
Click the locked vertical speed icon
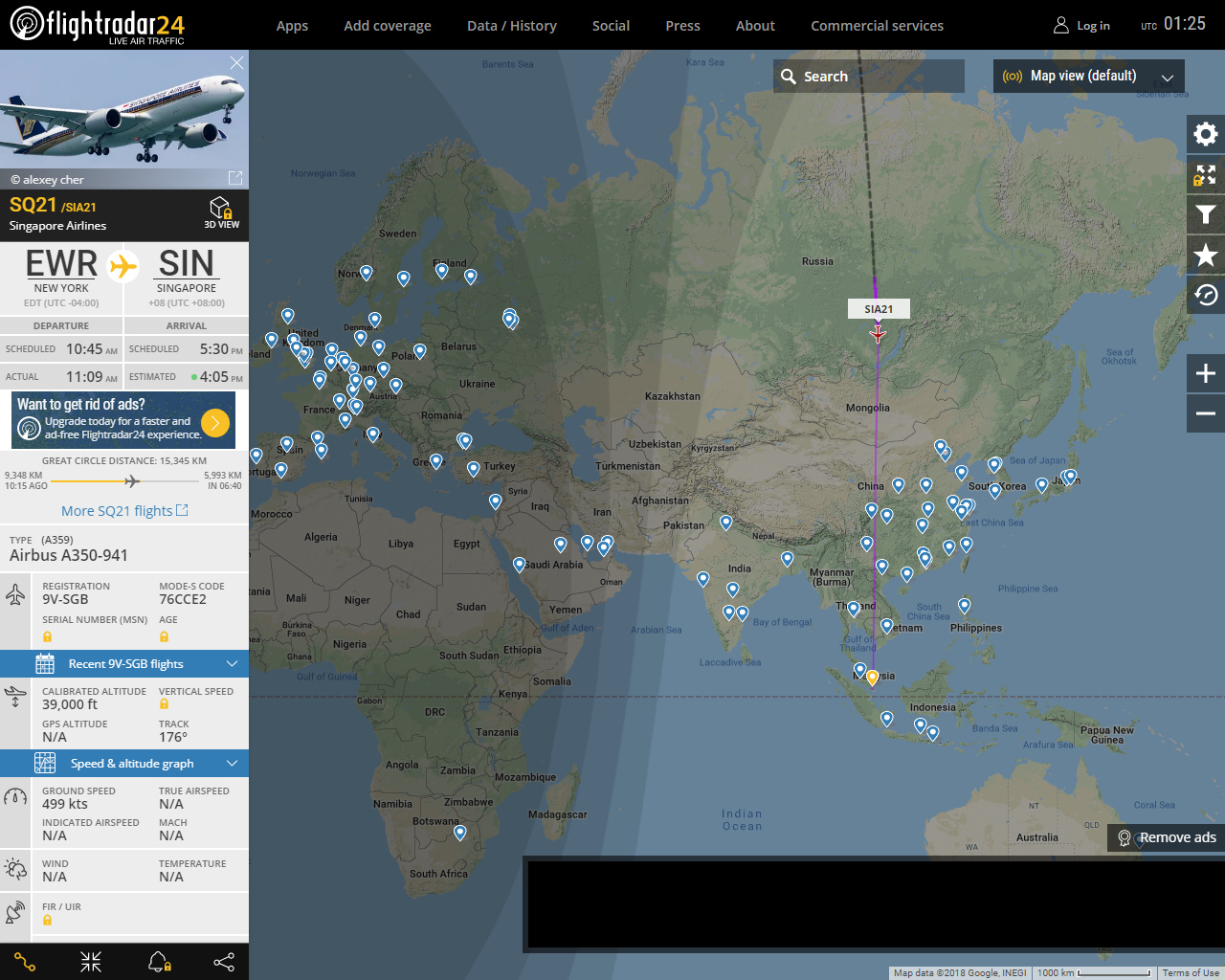[164, 704]
